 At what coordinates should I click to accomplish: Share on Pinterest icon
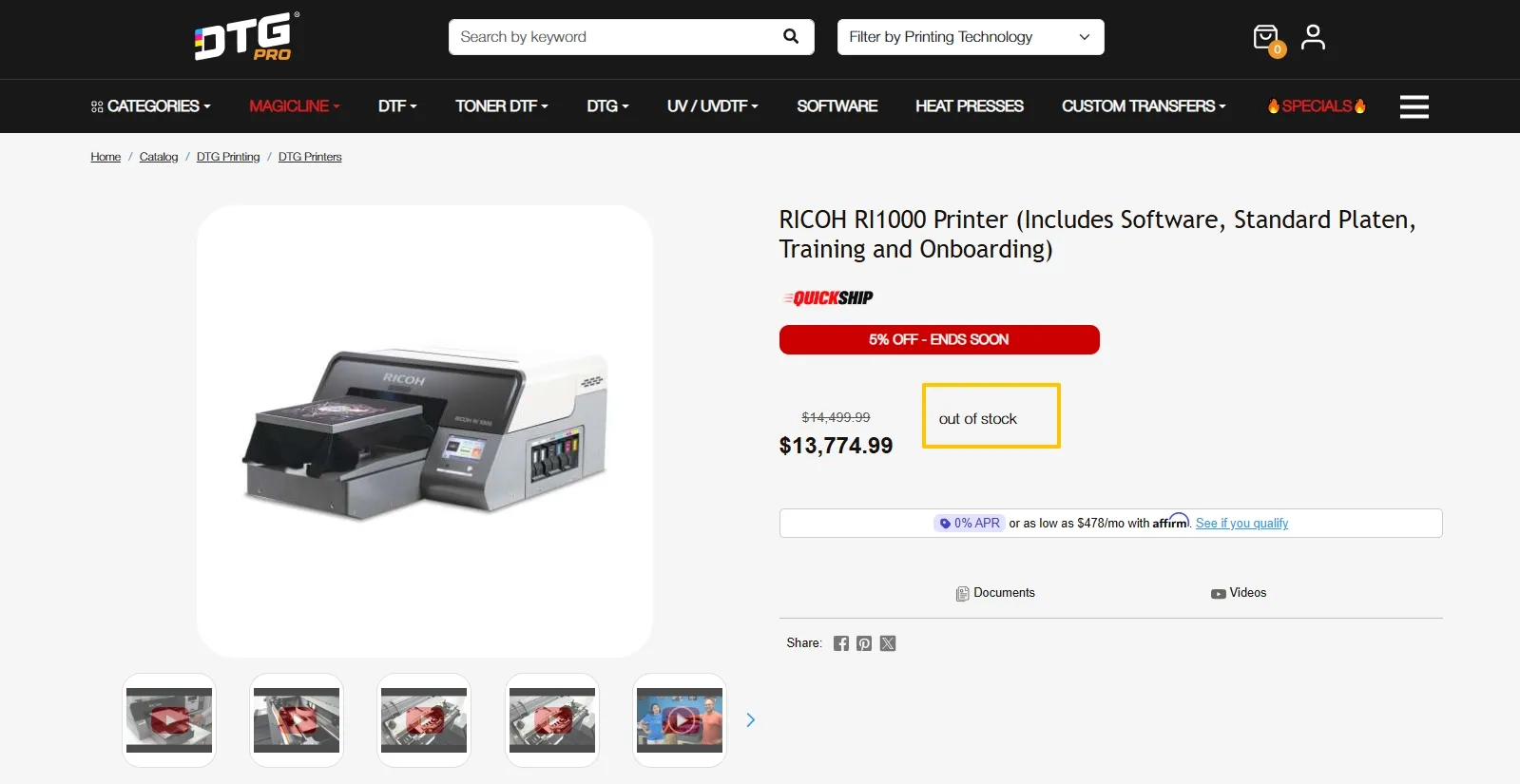click(864, 643)
